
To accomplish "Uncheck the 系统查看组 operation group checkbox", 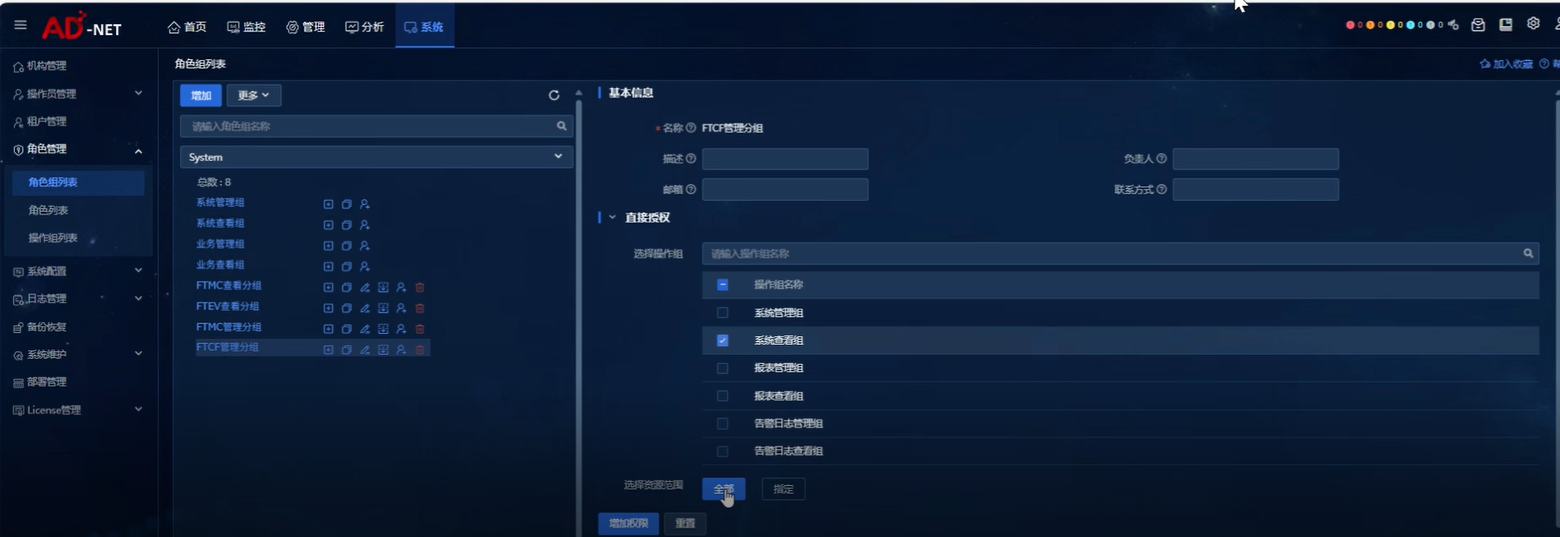I will point(723,341).
